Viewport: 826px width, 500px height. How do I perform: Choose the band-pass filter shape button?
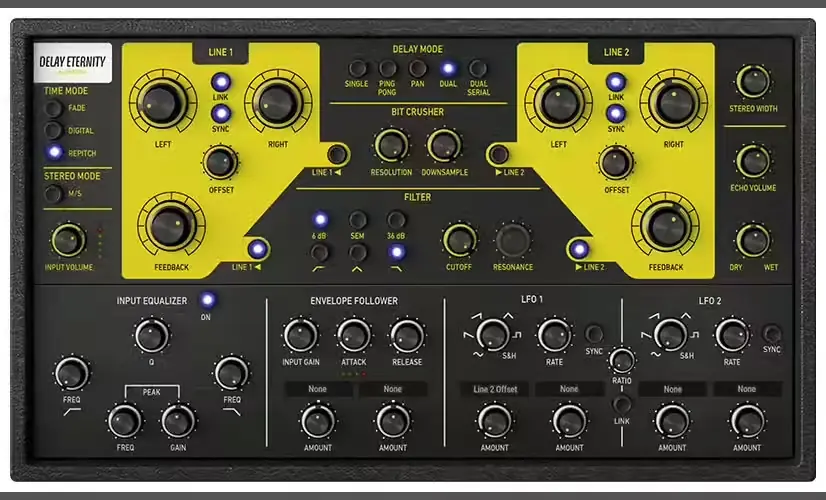357,253
